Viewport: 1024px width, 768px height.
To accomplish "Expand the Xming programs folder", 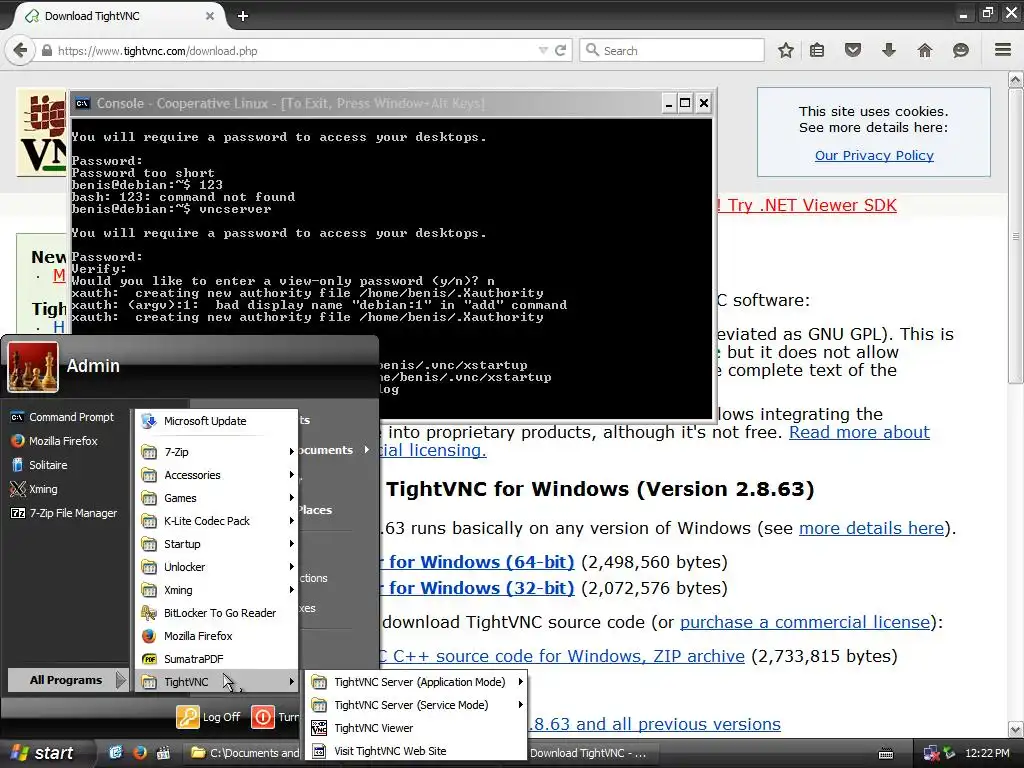I will tap(217, 590).
